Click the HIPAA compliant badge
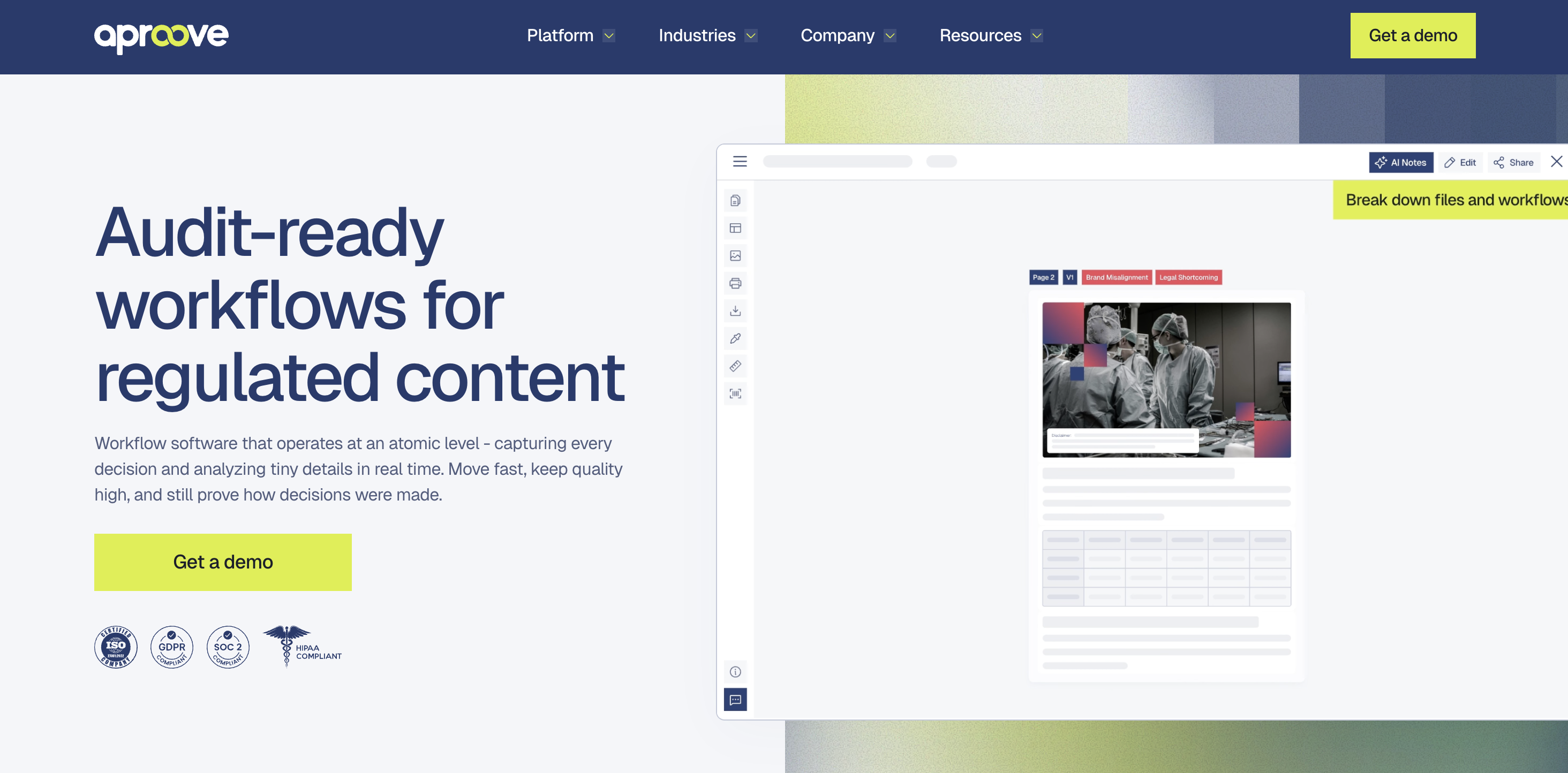1568x773 pixels. point(303,647)
